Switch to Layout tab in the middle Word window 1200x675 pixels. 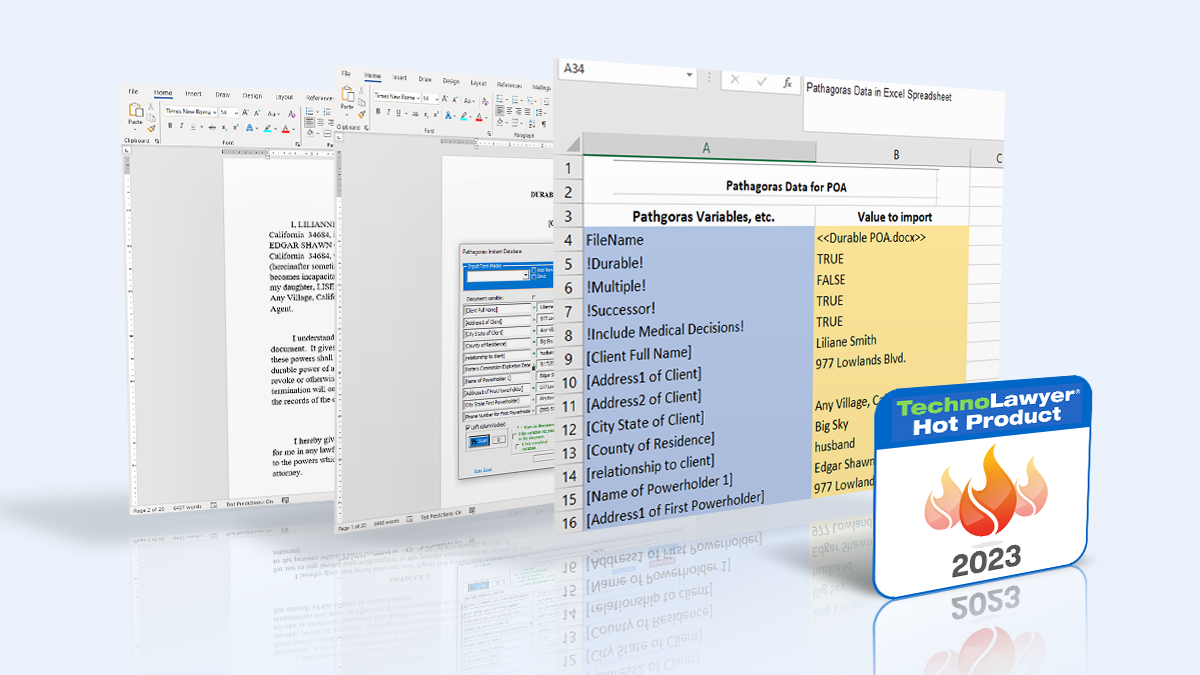pos(479,83)
